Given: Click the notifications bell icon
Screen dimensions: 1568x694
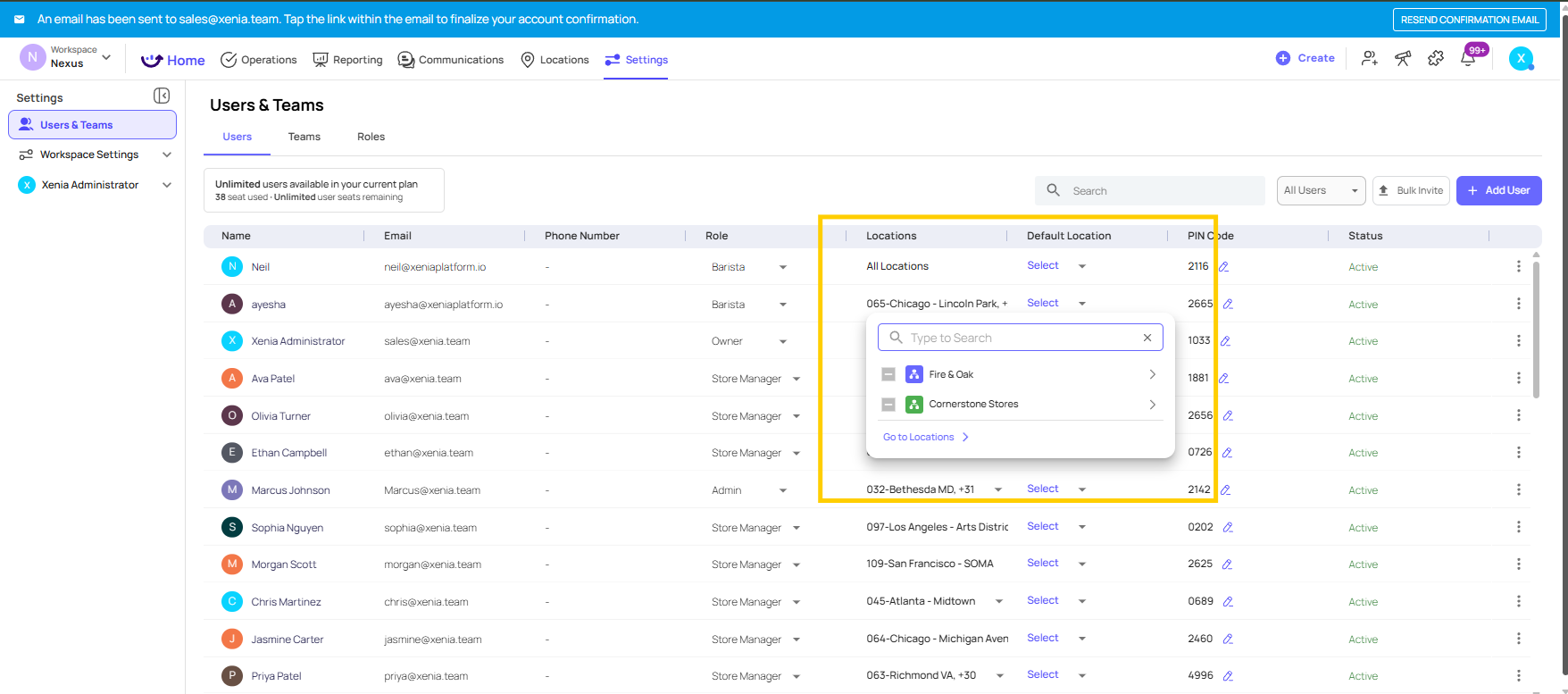Looking at the screenshot, I should point(1468,59).
